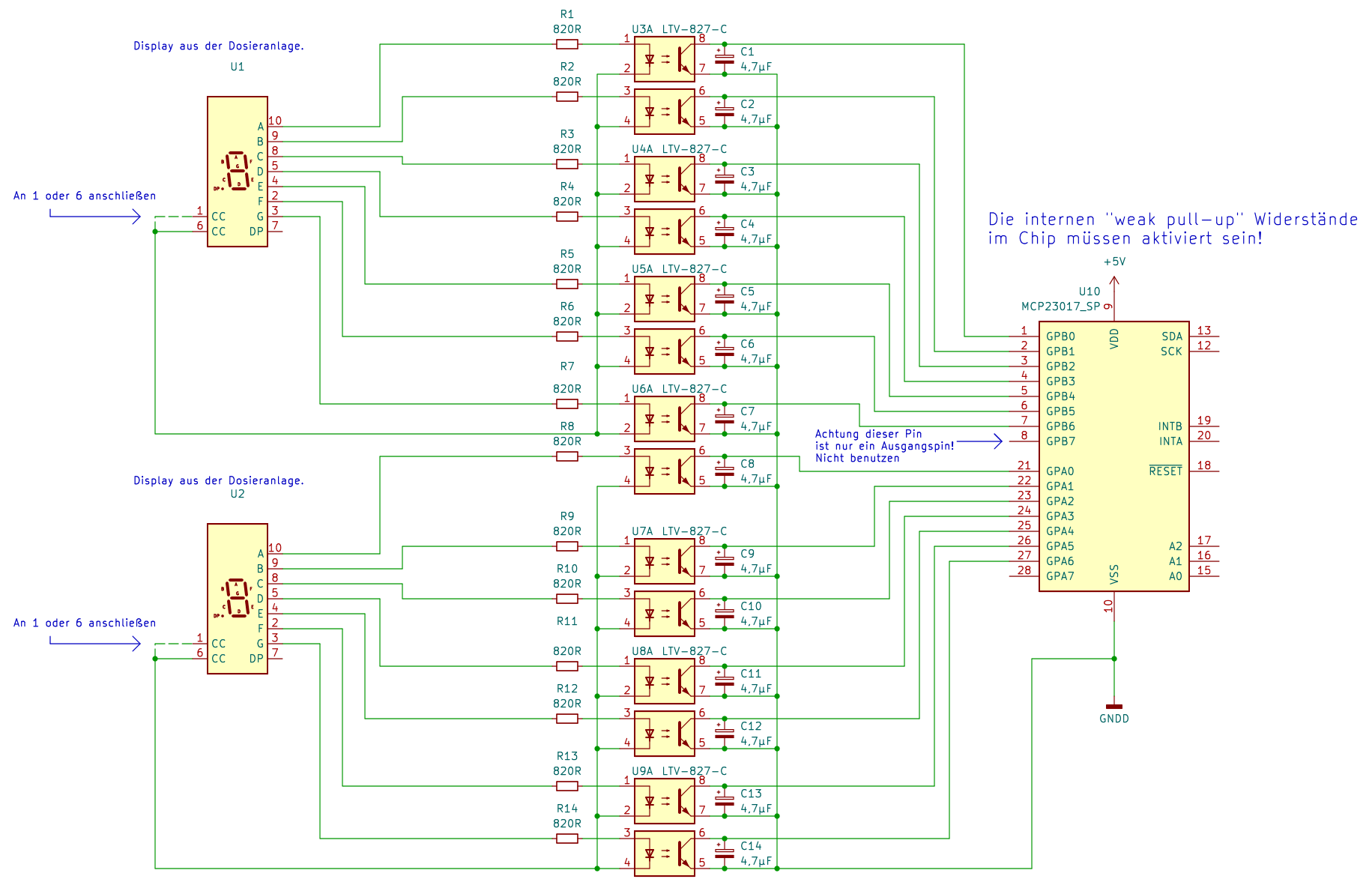Viewport: 1372px width, 888px height.
Task: Click the GPB3 pin label
Action: tap(1060, 381)
